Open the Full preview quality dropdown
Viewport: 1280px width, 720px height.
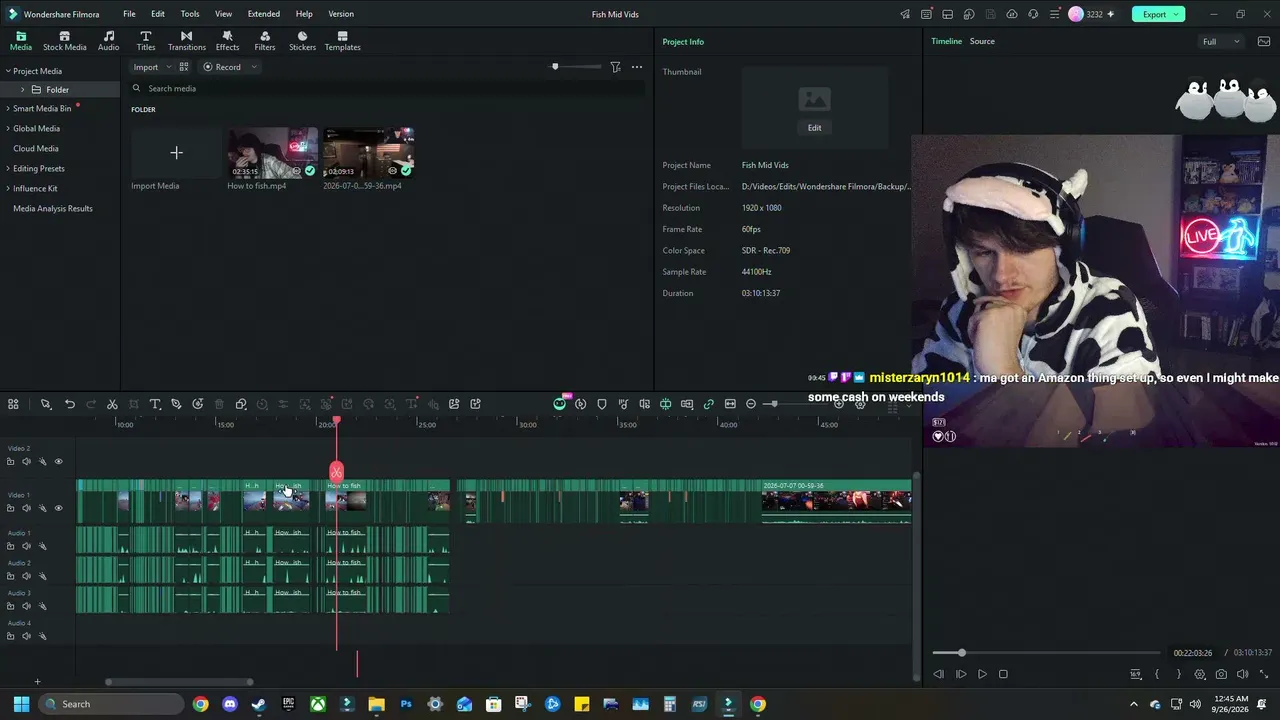[1221, 41]
